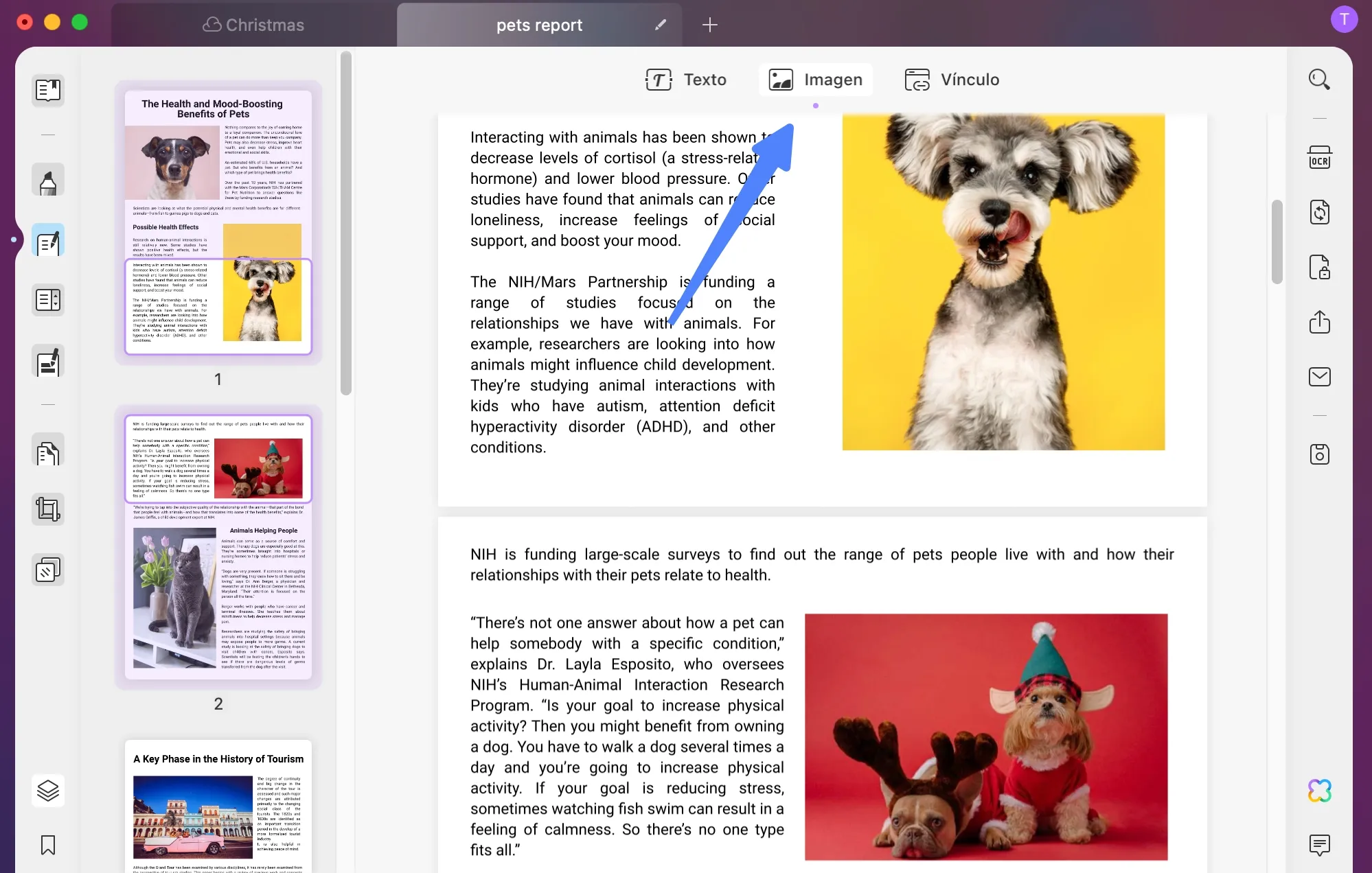Click the Share export icon
Image resolution: width=1372 pixels, height=873 pixels.
1319,322
